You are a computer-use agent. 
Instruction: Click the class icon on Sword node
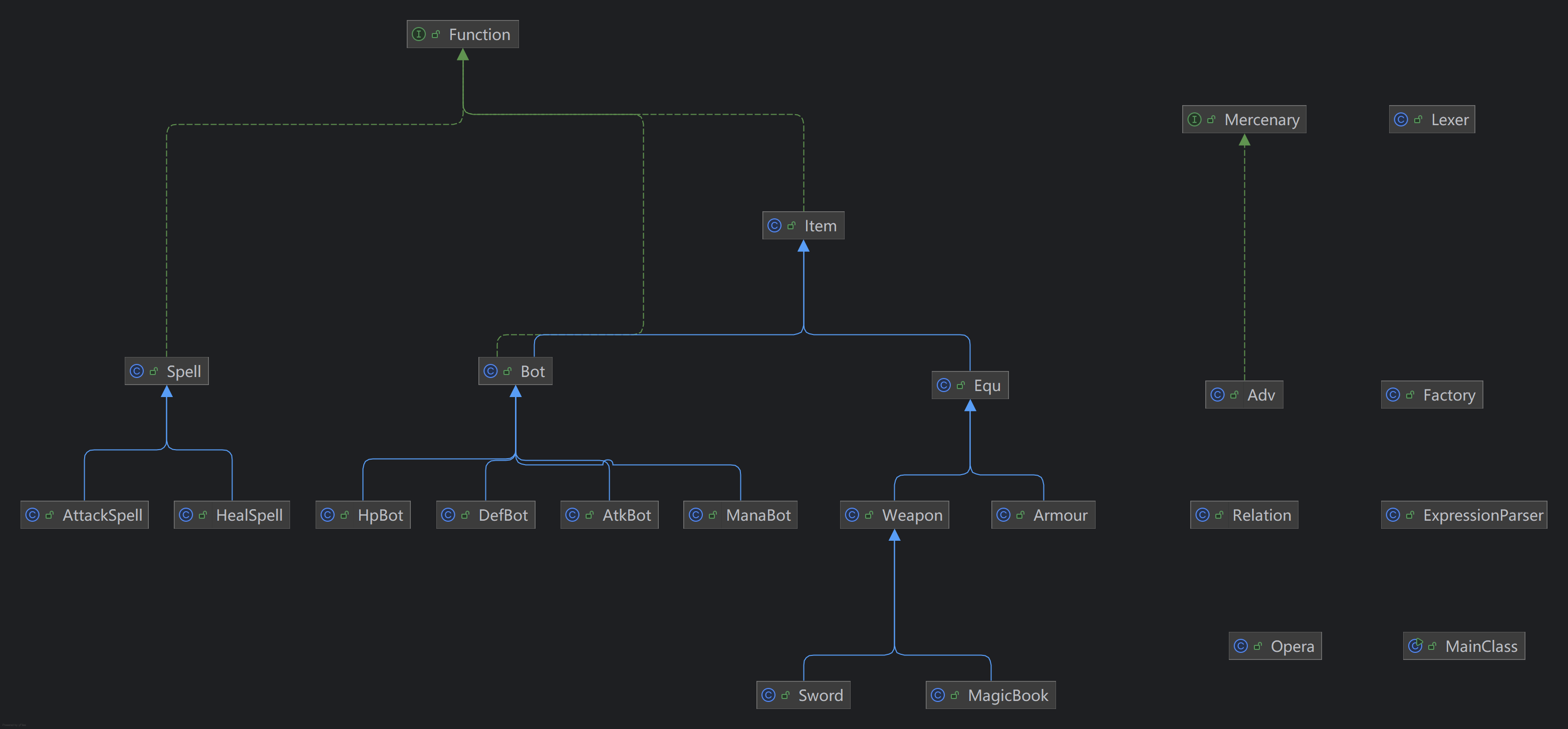(x=768, y=695)
